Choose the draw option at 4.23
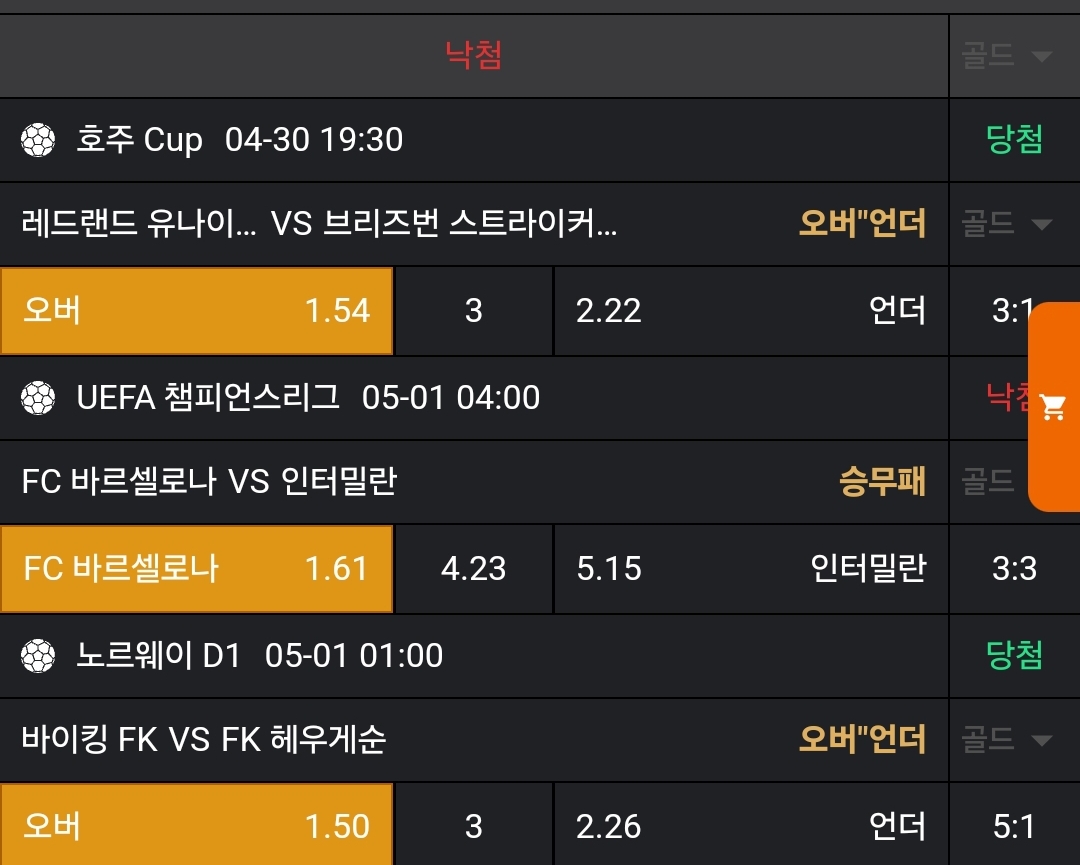The height and width of the screenshot is (865, 1080). (474, 569)
